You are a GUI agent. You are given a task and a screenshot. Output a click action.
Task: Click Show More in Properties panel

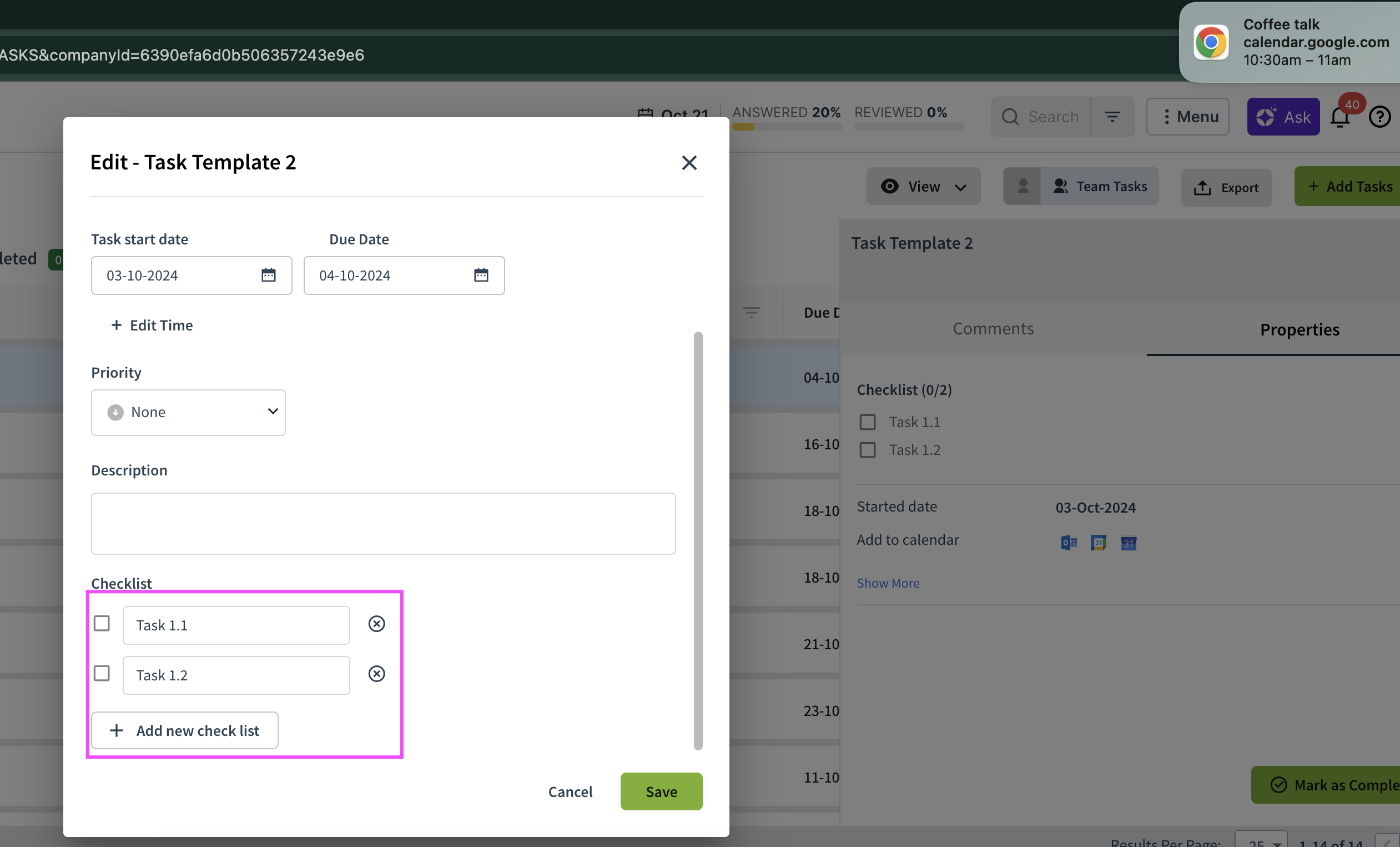pos(888,583)
